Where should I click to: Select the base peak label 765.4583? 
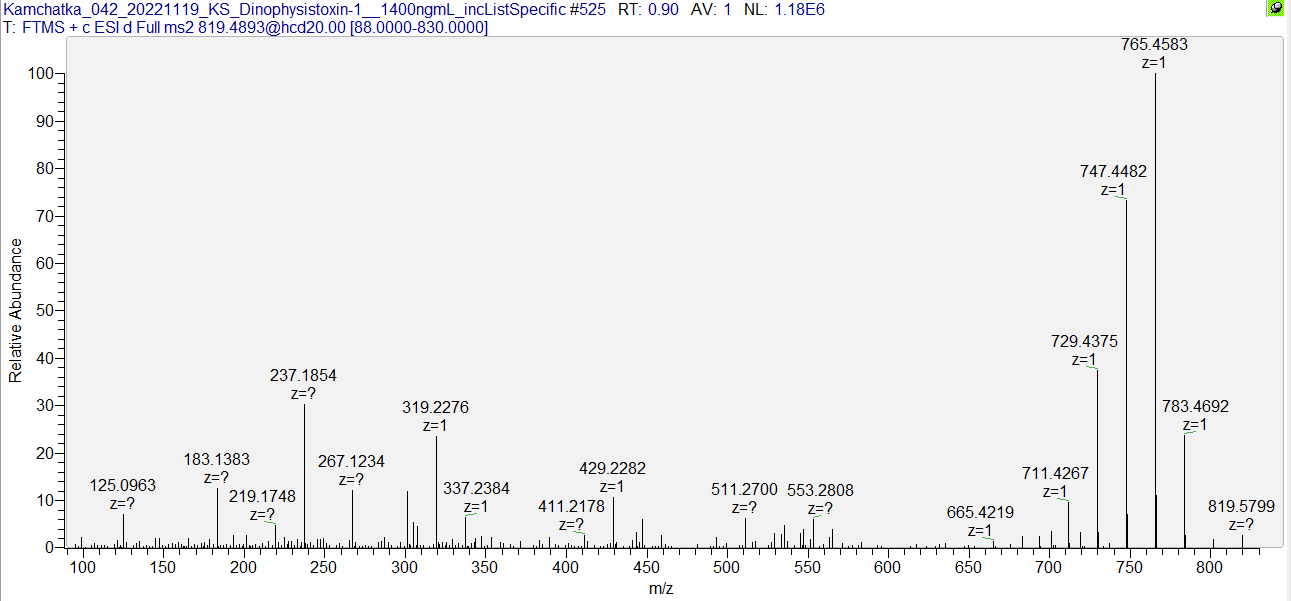[x=1154, y=45]
